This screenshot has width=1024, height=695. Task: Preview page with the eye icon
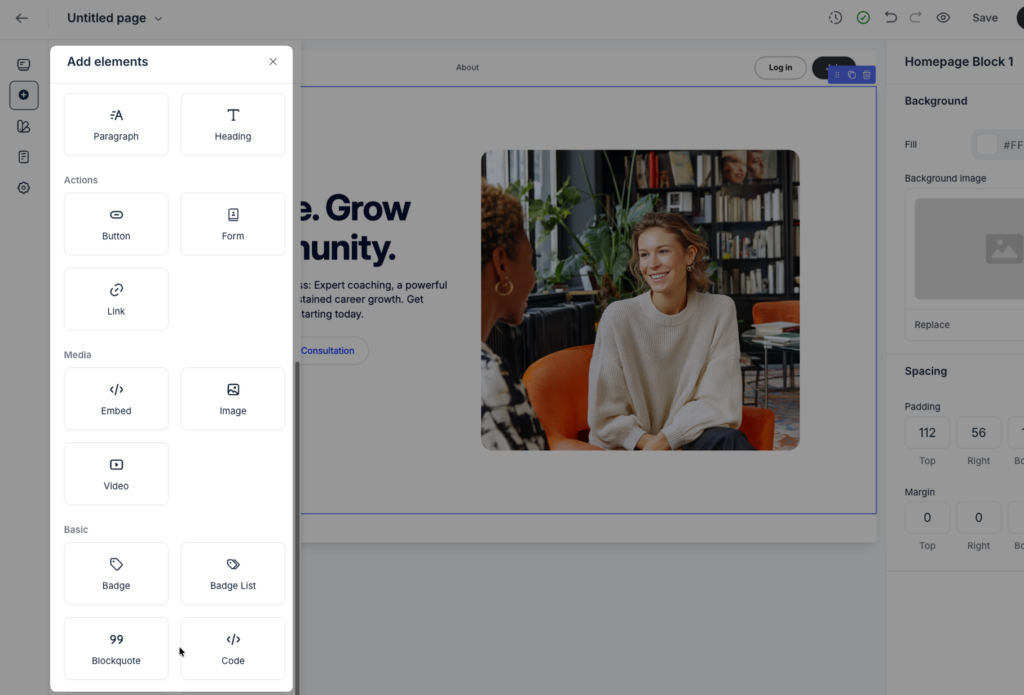click(x=943, y=18)
